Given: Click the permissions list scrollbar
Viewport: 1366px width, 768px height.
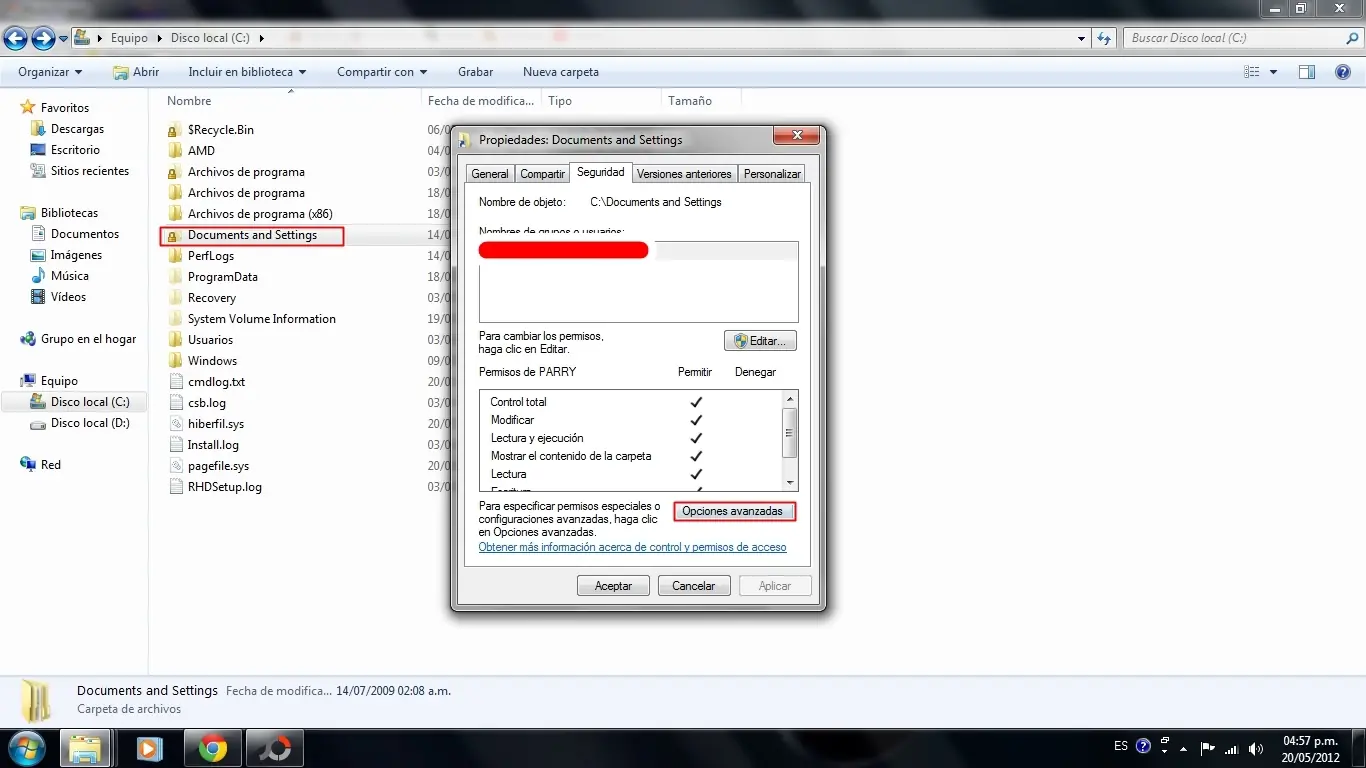Looking at the screenshot, I should click(x=789, y=434).
